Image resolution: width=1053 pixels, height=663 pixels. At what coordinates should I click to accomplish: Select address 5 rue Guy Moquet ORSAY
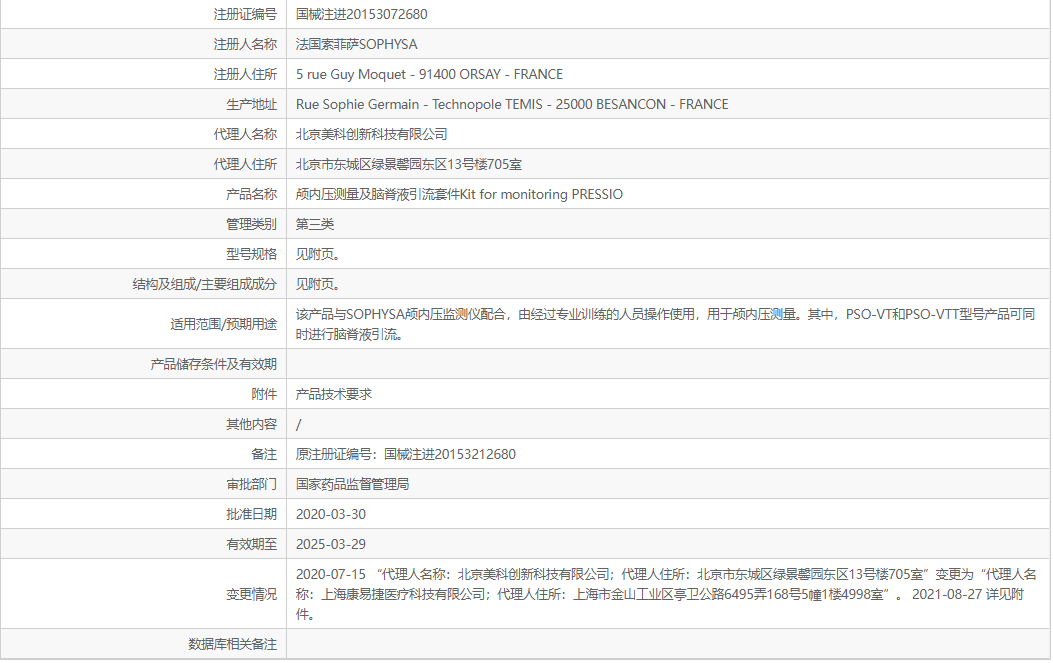click(x=429, y=75)
